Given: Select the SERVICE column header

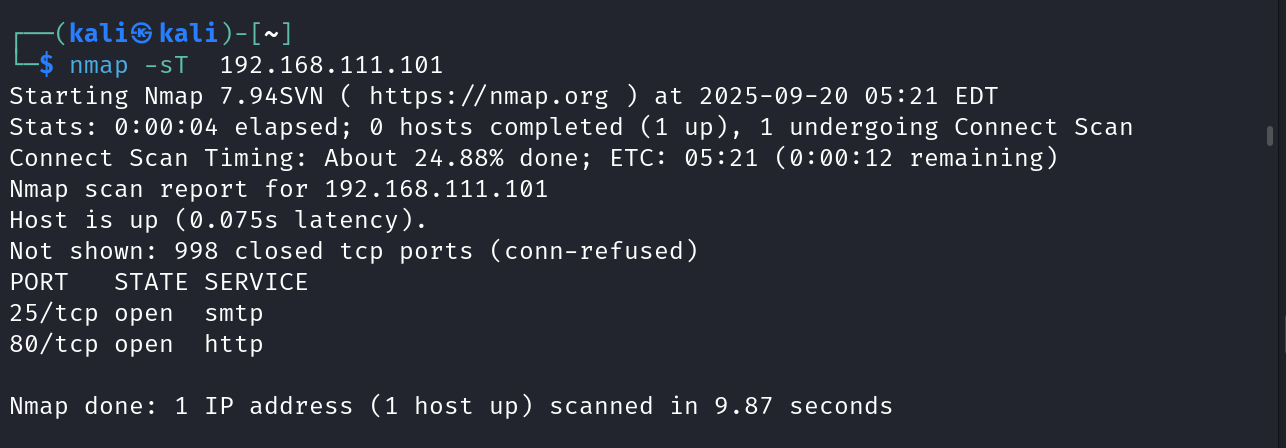Looking at the screenshot, I should pyautogui.click(x=256, y=282).
